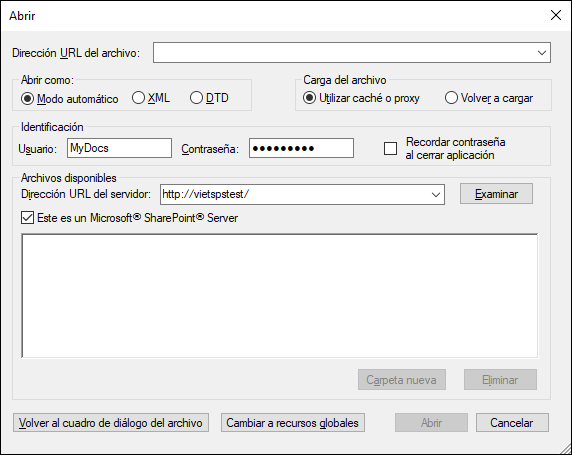
Task: Click inside the file URL input box
Action: tap(344, 53)
